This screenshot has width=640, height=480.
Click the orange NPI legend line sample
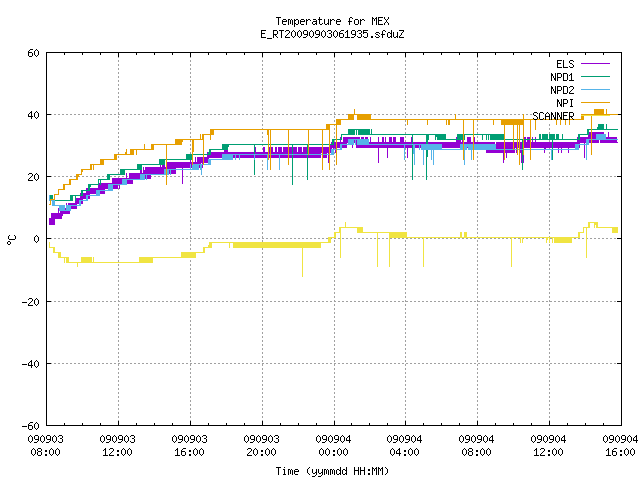point(595,102)
